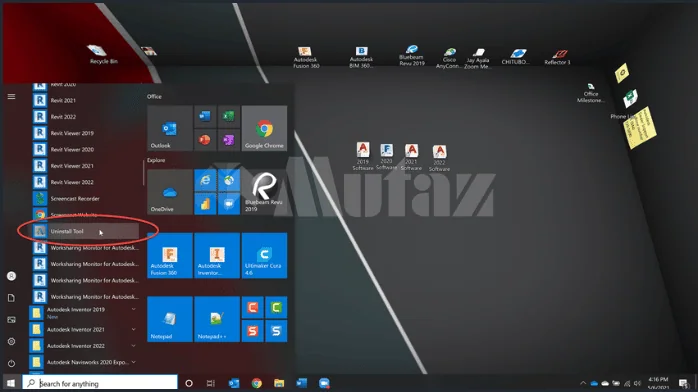Click the Search for anything box
This screenshot has height=392, width=698.
coord(100,383)
